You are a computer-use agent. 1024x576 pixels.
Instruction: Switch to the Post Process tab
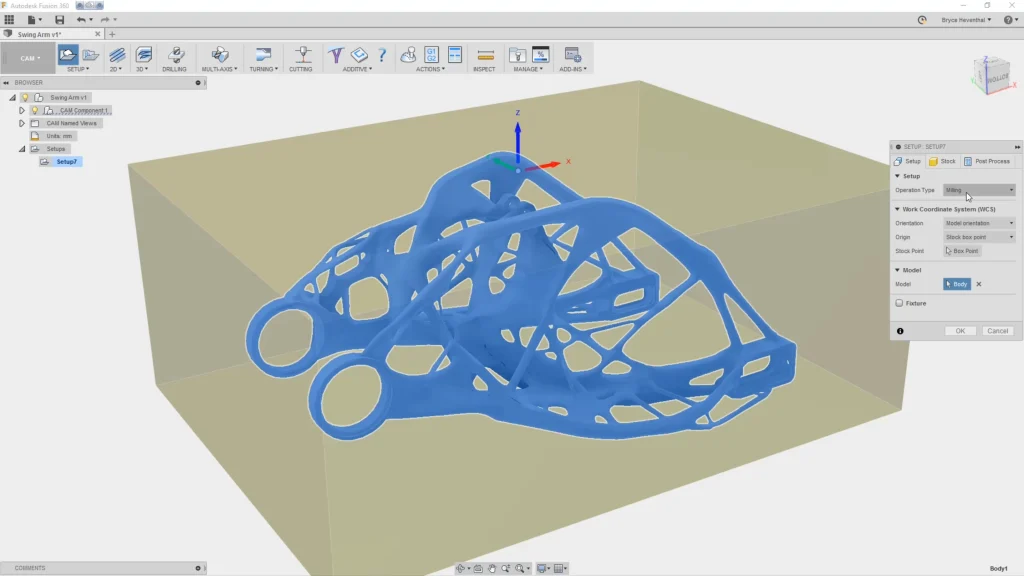993,160
